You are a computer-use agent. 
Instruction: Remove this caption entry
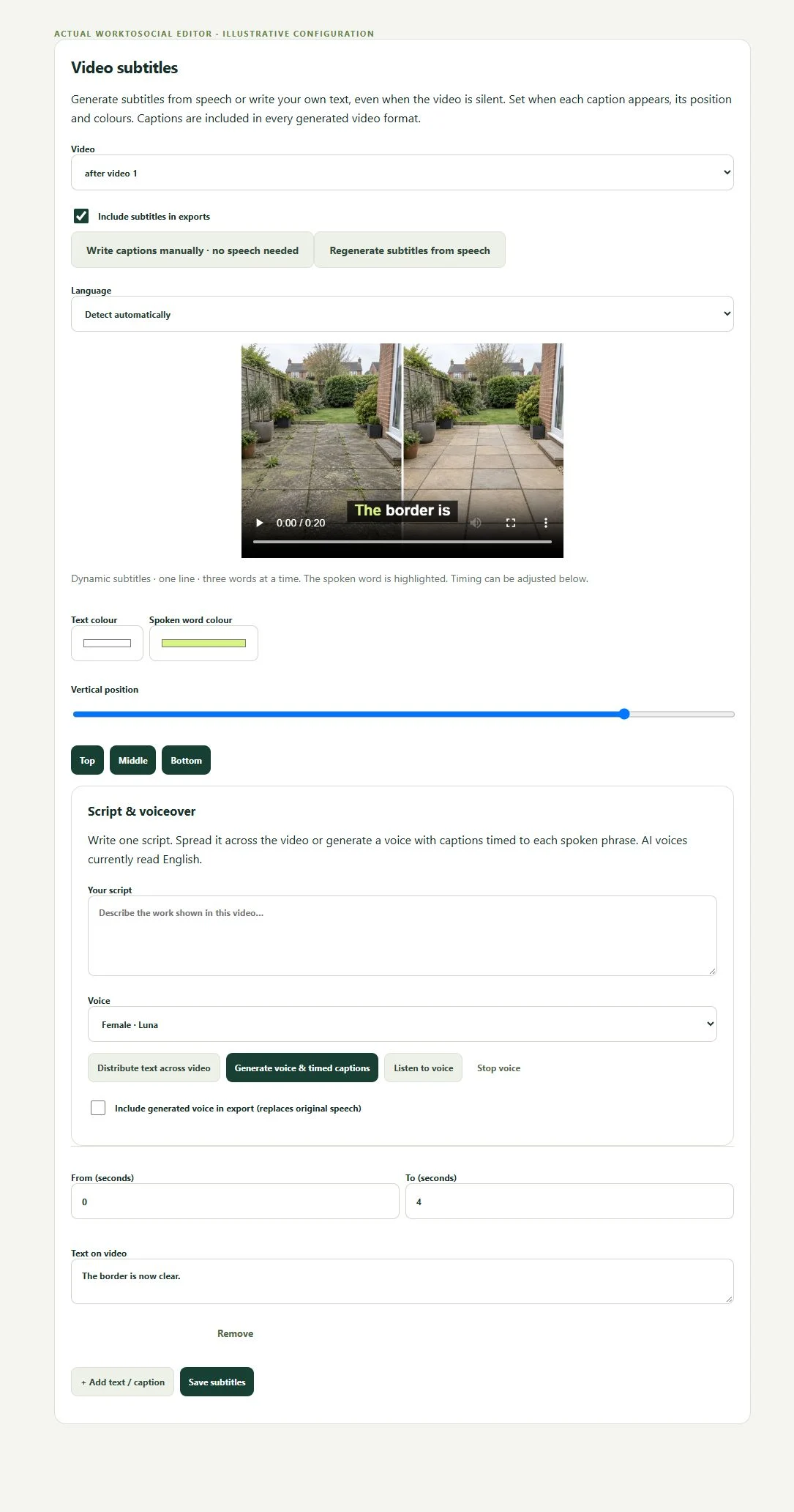[236, 1333]
